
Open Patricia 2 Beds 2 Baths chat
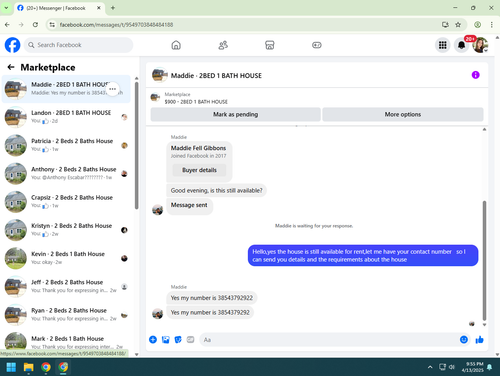coord(66,145)
